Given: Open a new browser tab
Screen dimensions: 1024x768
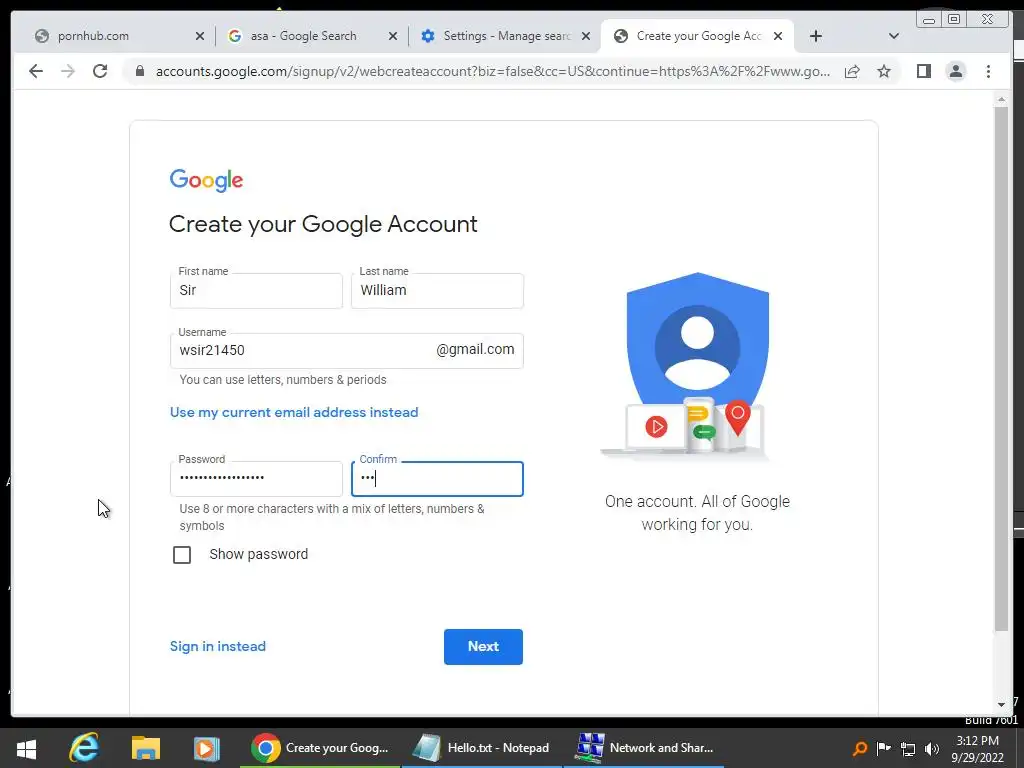Looking at the screenshot, I should click(816, 36).
